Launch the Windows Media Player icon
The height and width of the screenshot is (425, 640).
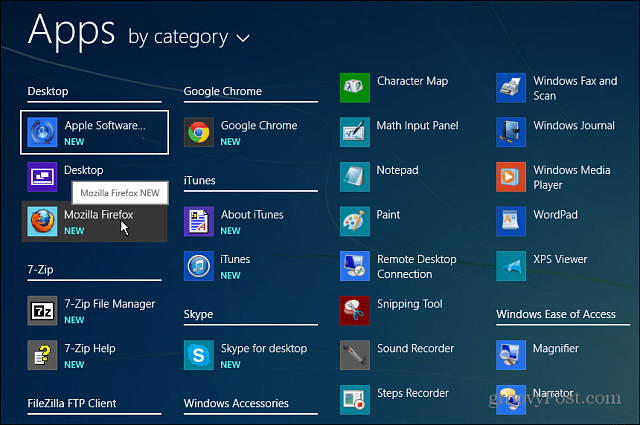(511, 177)
